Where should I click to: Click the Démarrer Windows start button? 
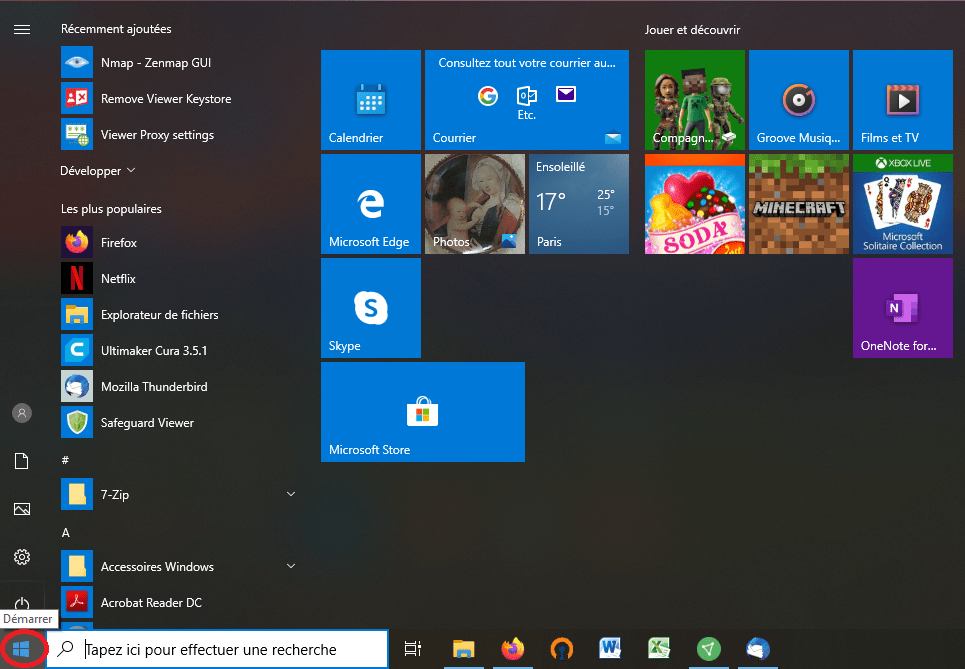tap(22, 649)
